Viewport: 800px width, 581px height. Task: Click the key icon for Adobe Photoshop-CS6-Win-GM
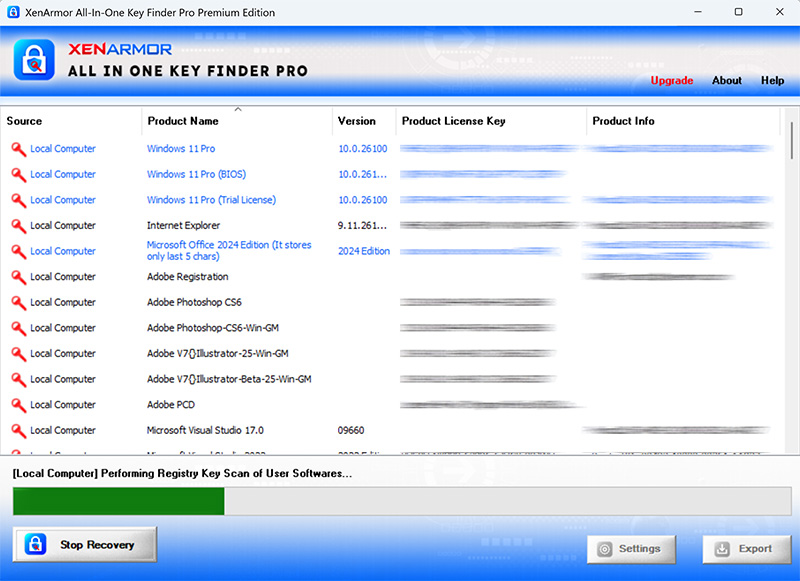[x=18, y=328]
